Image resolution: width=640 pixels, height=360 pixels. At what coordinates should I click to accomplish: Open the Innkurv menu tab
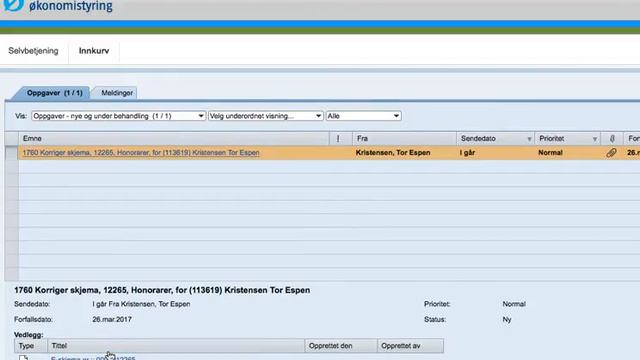tap(94, 51)
